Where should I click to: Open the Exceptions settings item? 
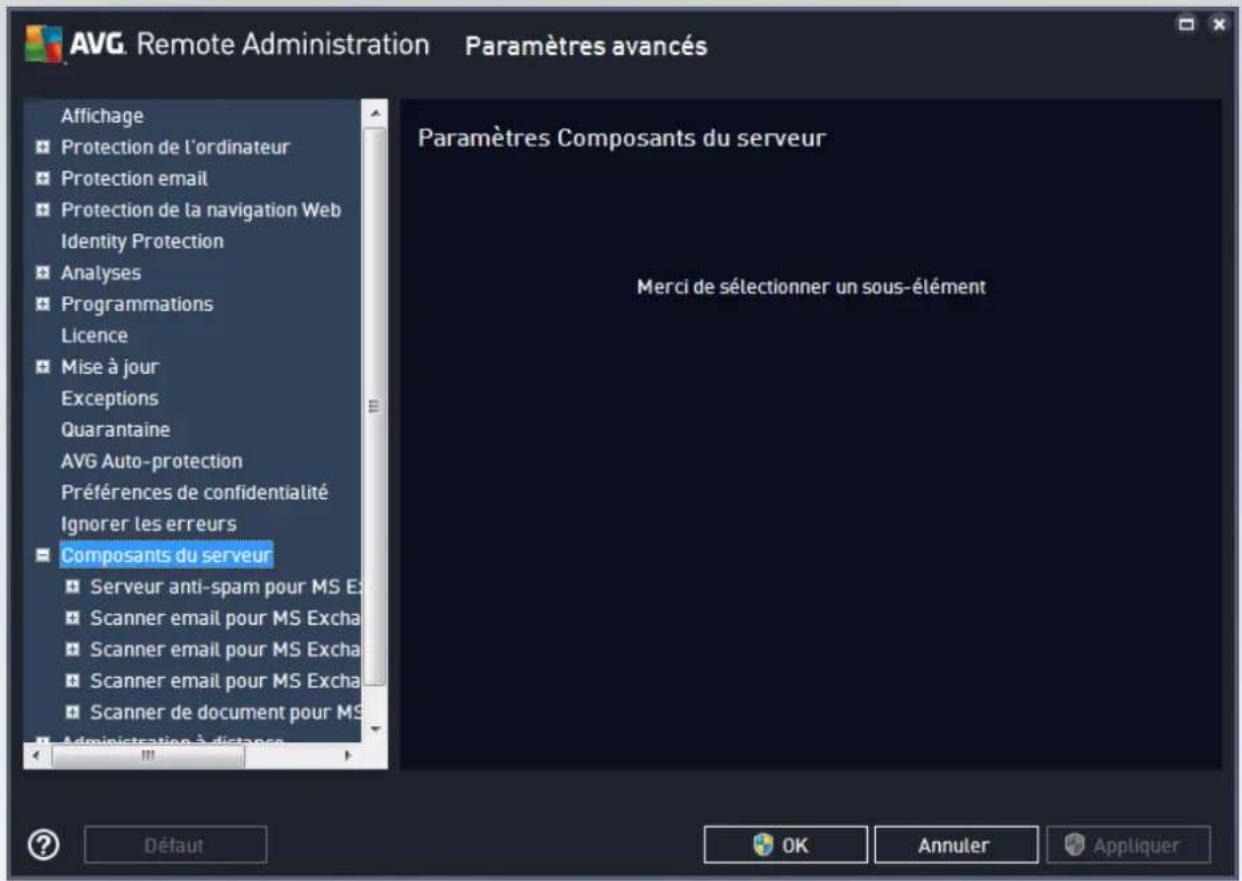(109, 398)
